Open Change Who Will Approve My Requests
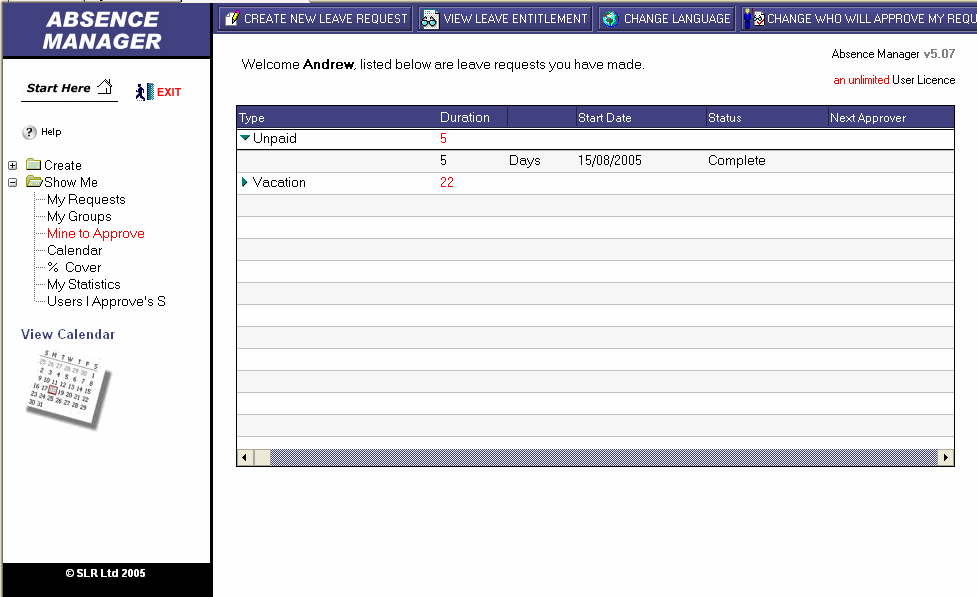Screen dimensions: 977x597 click(859, 19)
